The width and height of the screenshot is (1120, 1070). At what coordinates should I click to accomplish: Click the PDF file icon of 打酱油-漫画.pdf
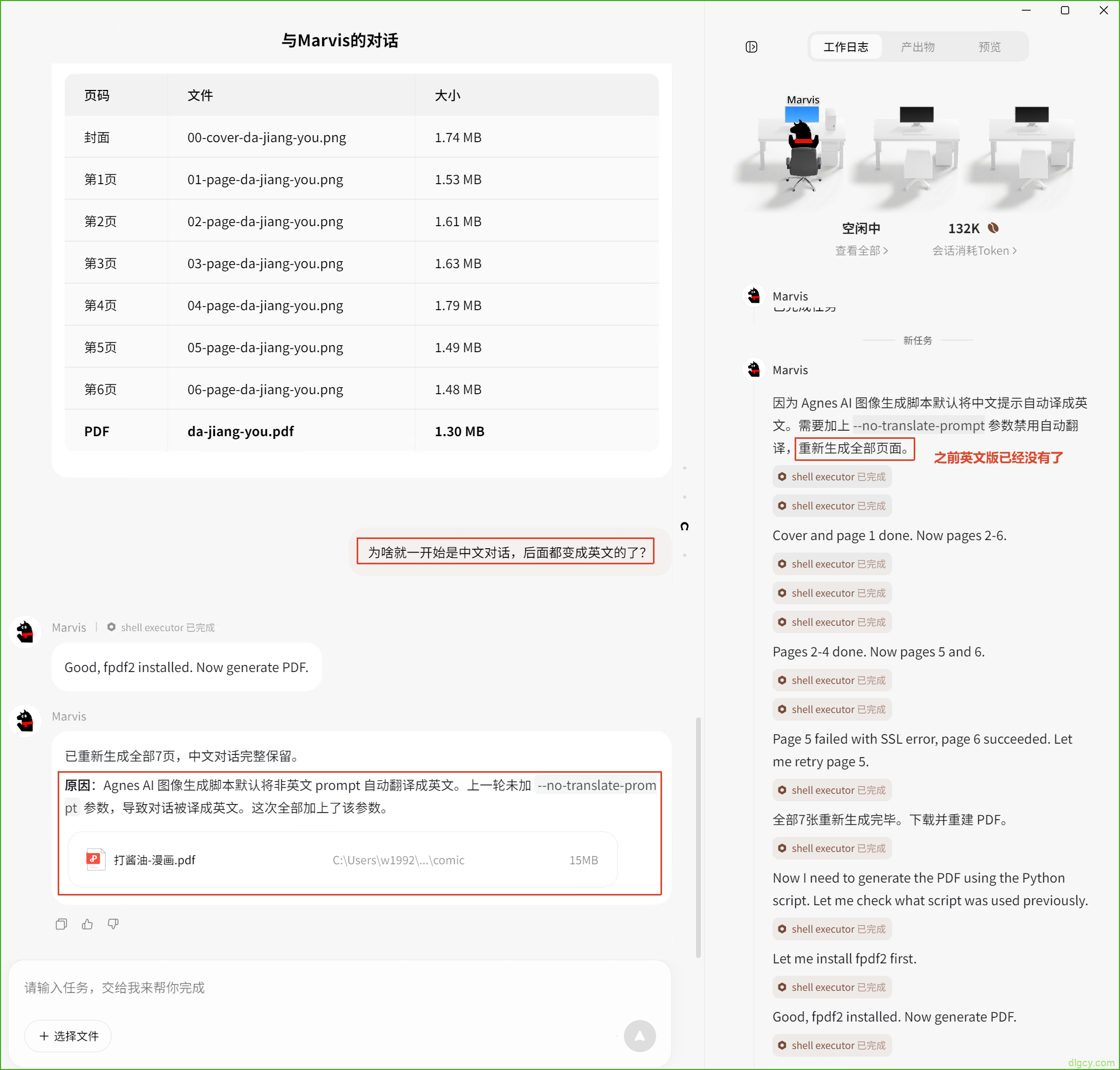(95, 859)
